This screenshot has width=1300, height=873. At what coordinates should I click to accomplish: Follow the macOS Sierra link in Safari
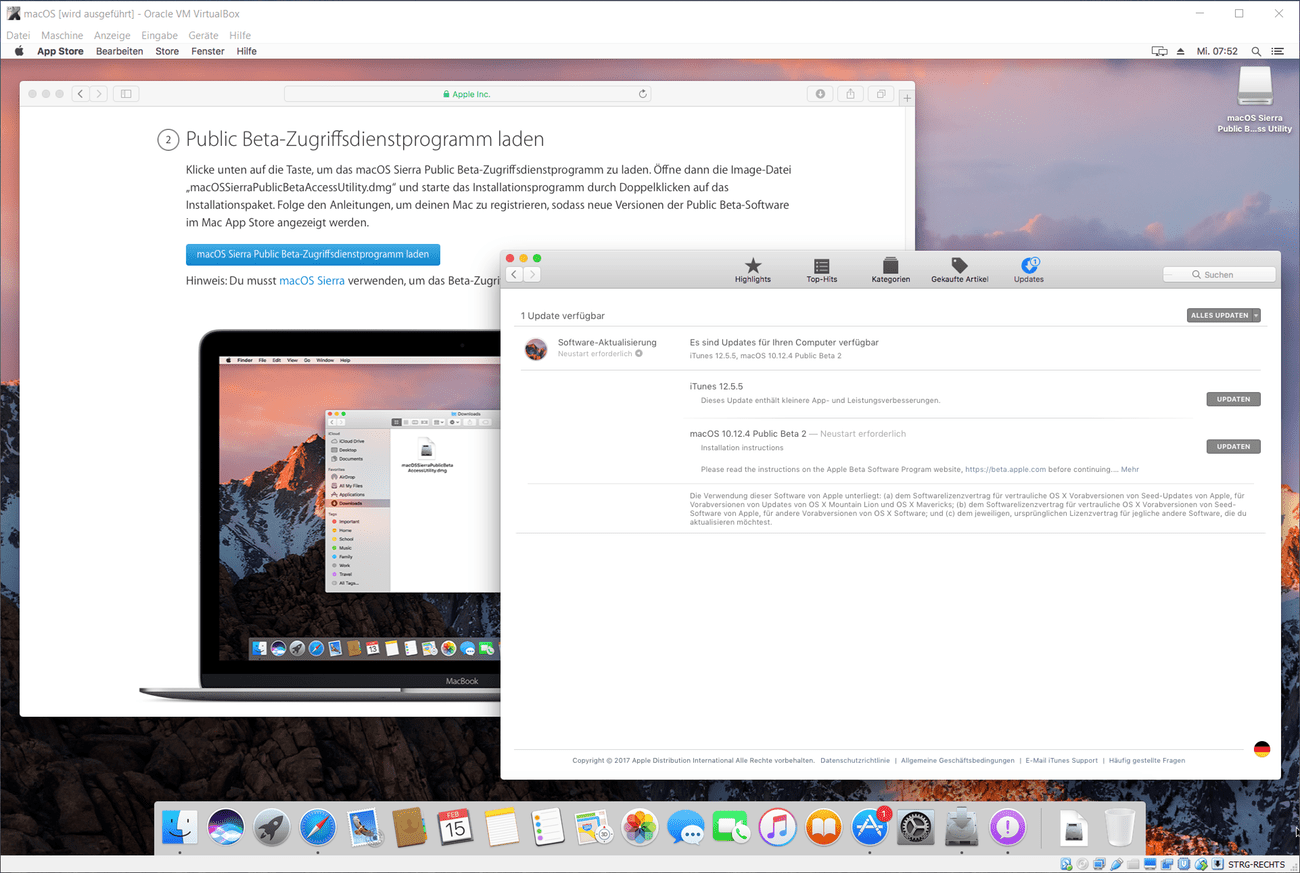pyautogui.click(x=312, y=281)
